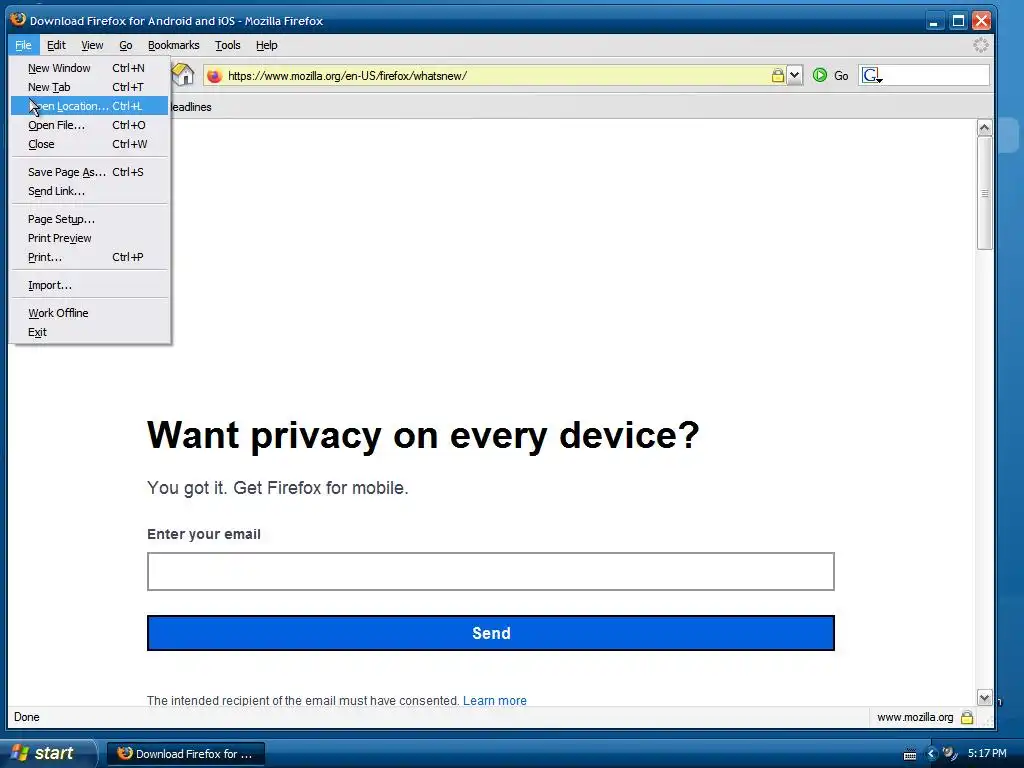The width and height of the screenshot is (1024, 768).
Task: Maximize the Firefox window
Action: [x=958, y=21]
